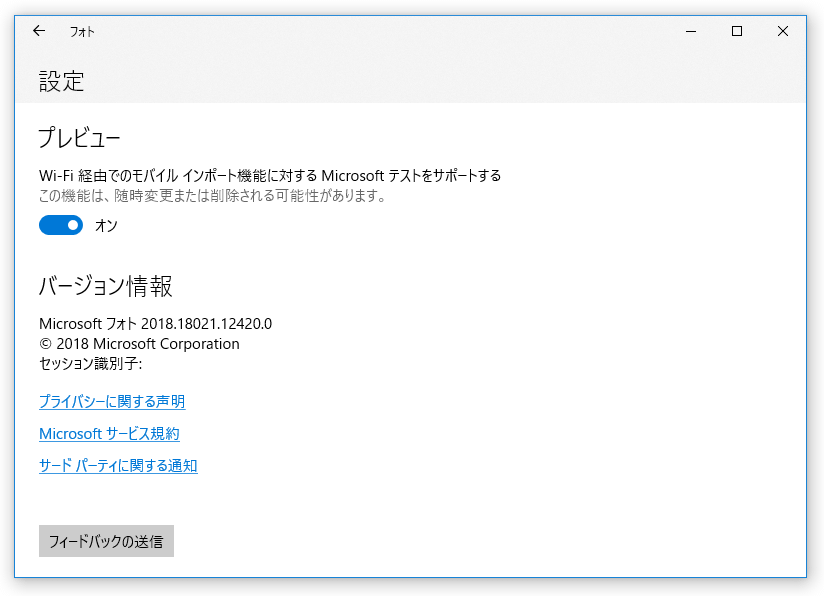Open the Microsoft サービス規約 link
The height and width of the screenshot is (596, 824).
pyautogui.click(x=109, y=434)
